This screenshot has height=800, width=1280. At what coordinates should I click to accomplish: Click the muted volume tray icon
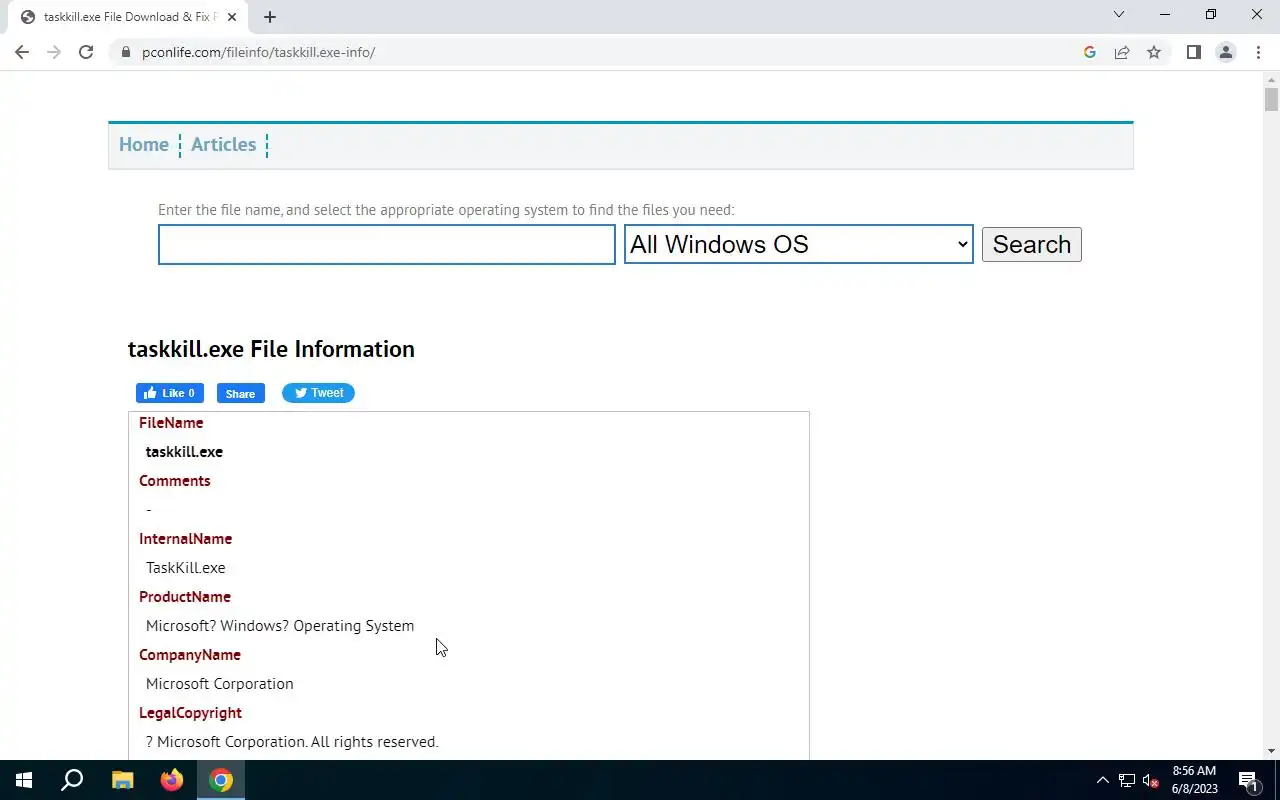coord(1151,780)
